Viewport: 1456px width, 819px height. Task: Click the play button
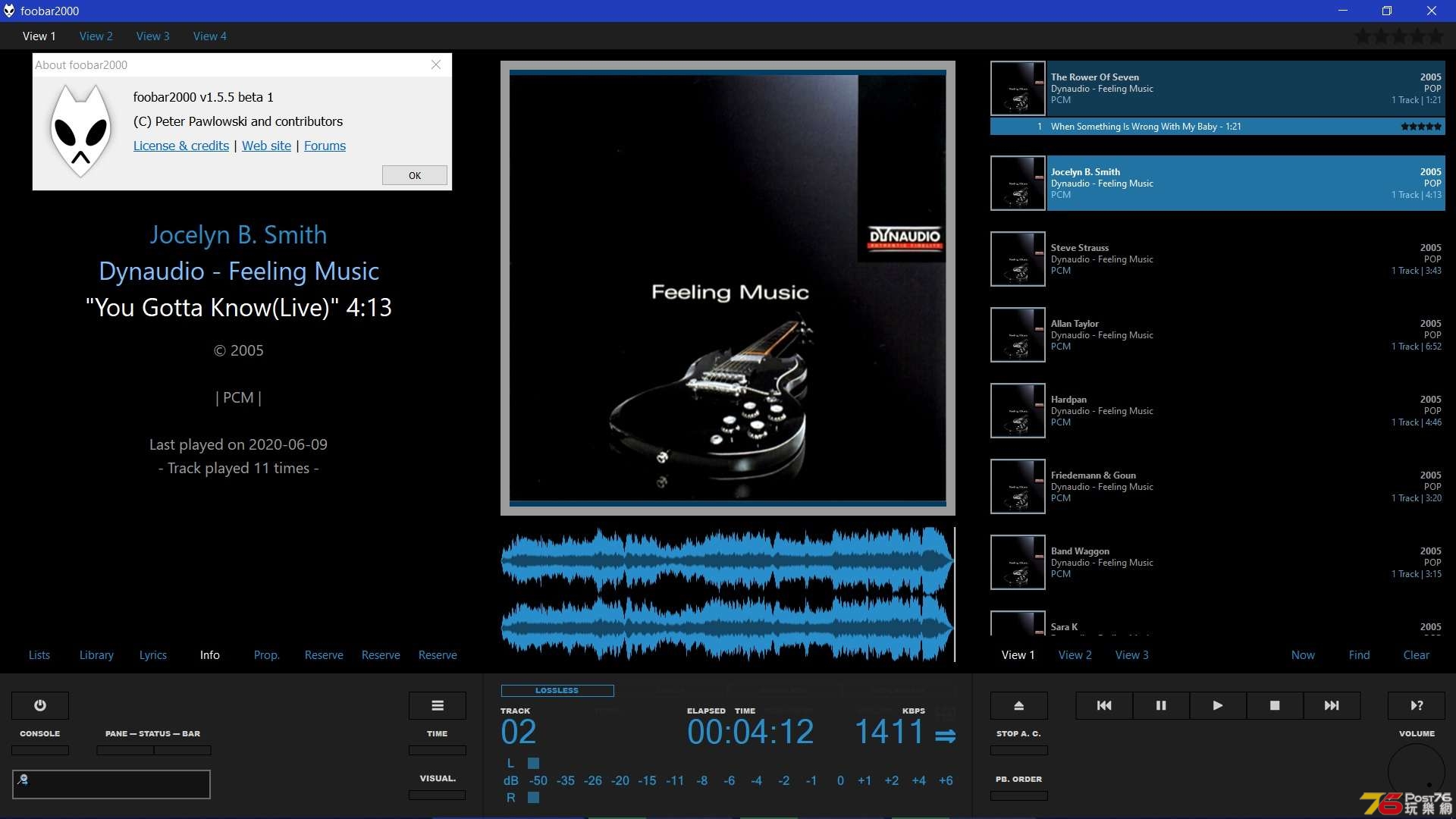point(1218,705)
